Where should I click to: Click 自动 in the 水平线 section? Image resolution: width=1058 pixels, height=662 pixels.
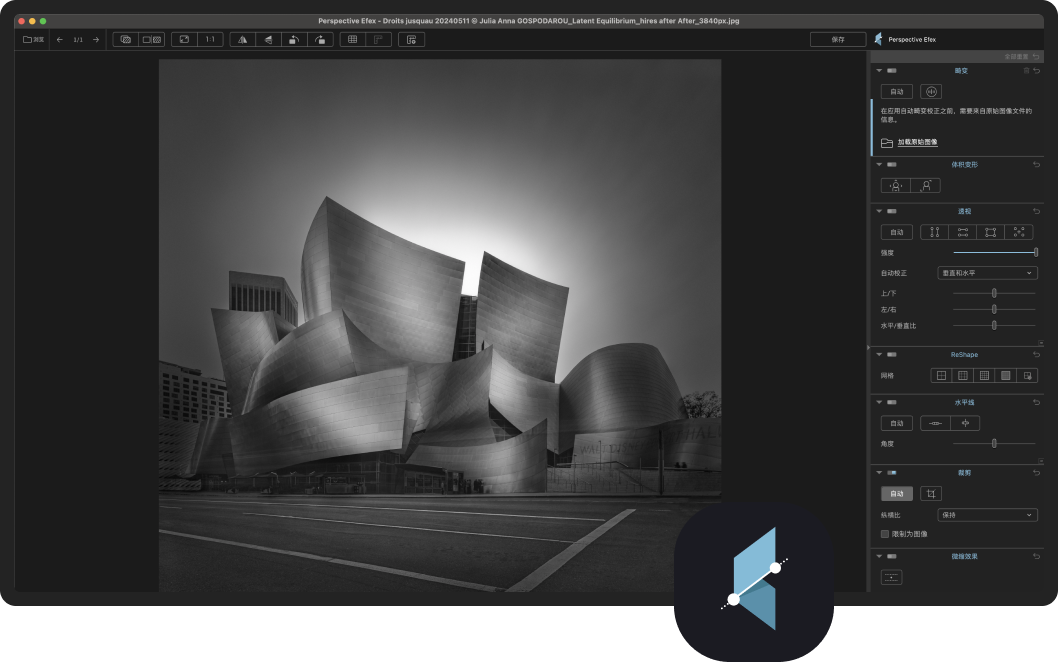pos(897,424)
